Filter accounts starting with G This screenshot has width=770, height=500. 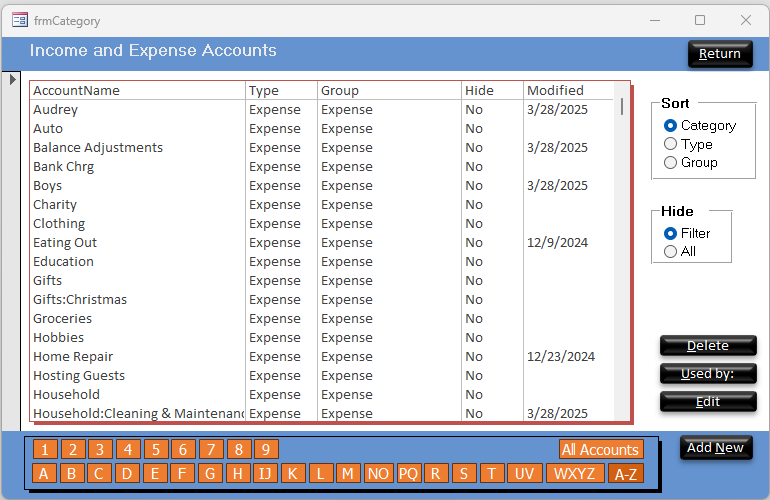click(x=210, y=474)
